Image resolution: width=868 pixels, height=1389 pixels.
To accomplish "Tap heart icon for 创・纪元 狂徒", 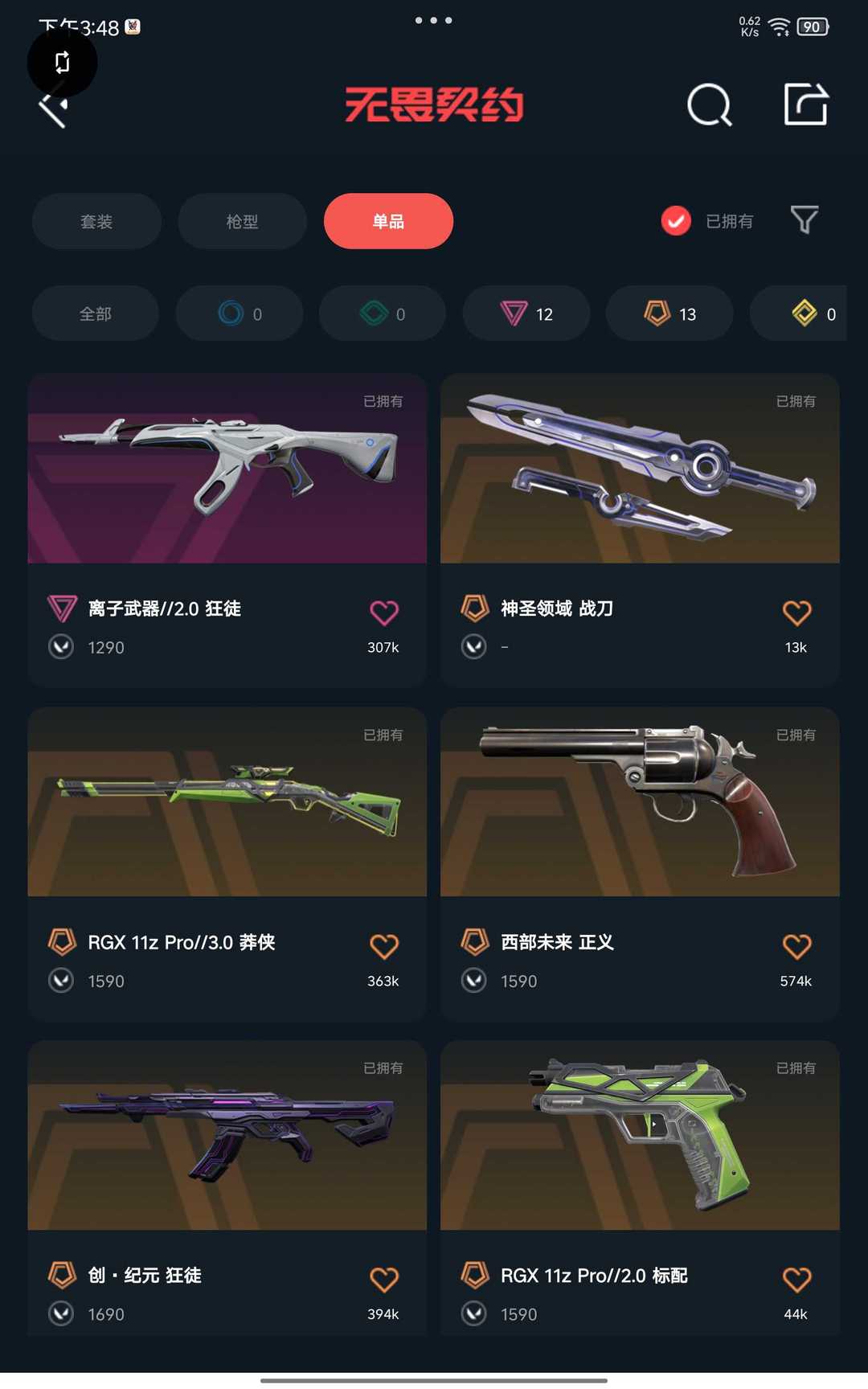I will tap(384, 1279).
